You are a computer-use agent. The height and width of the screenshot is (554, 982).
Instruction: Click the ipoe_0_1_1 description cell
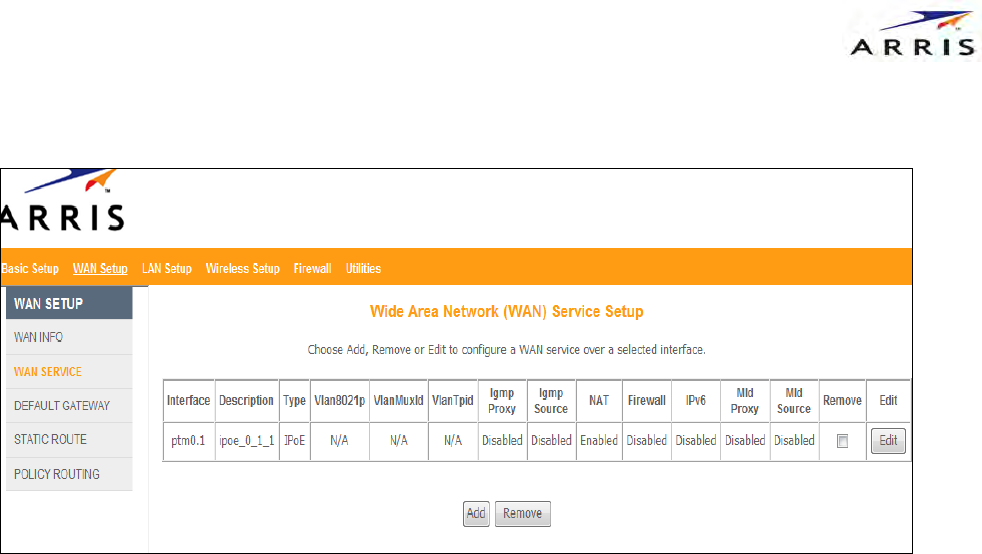(x=247, y=441)
